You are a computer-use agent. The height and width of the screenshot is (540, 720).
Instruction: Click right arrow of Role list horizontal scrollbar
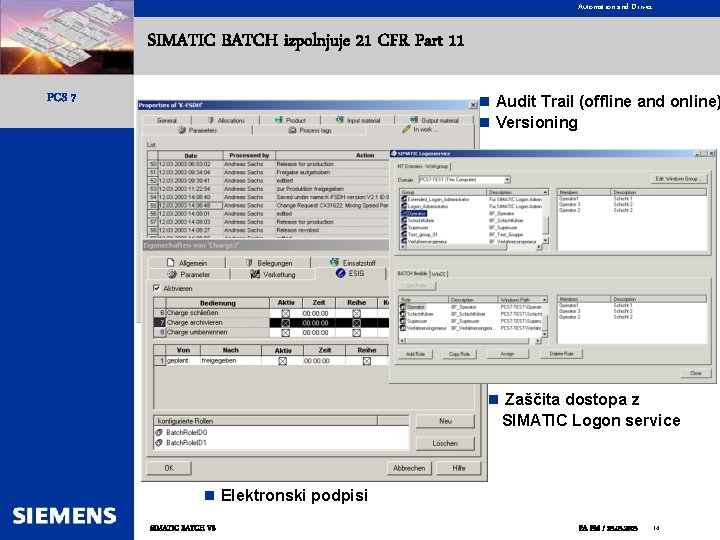click(x=538, y=341)
